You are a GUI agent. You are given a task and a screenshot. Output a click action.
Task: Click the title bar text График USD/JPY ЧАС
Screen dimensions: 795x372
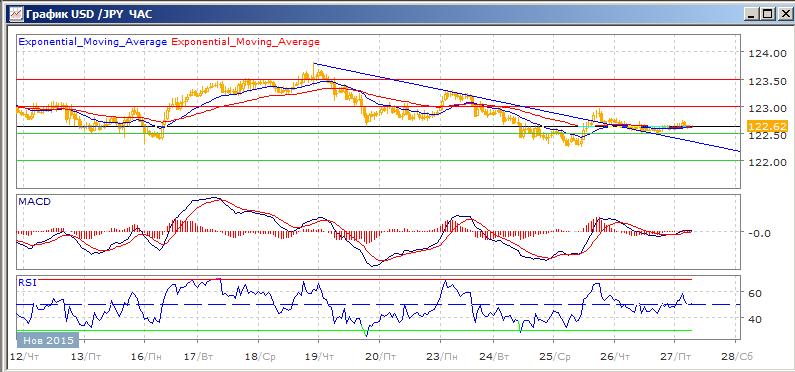[89, 14]
